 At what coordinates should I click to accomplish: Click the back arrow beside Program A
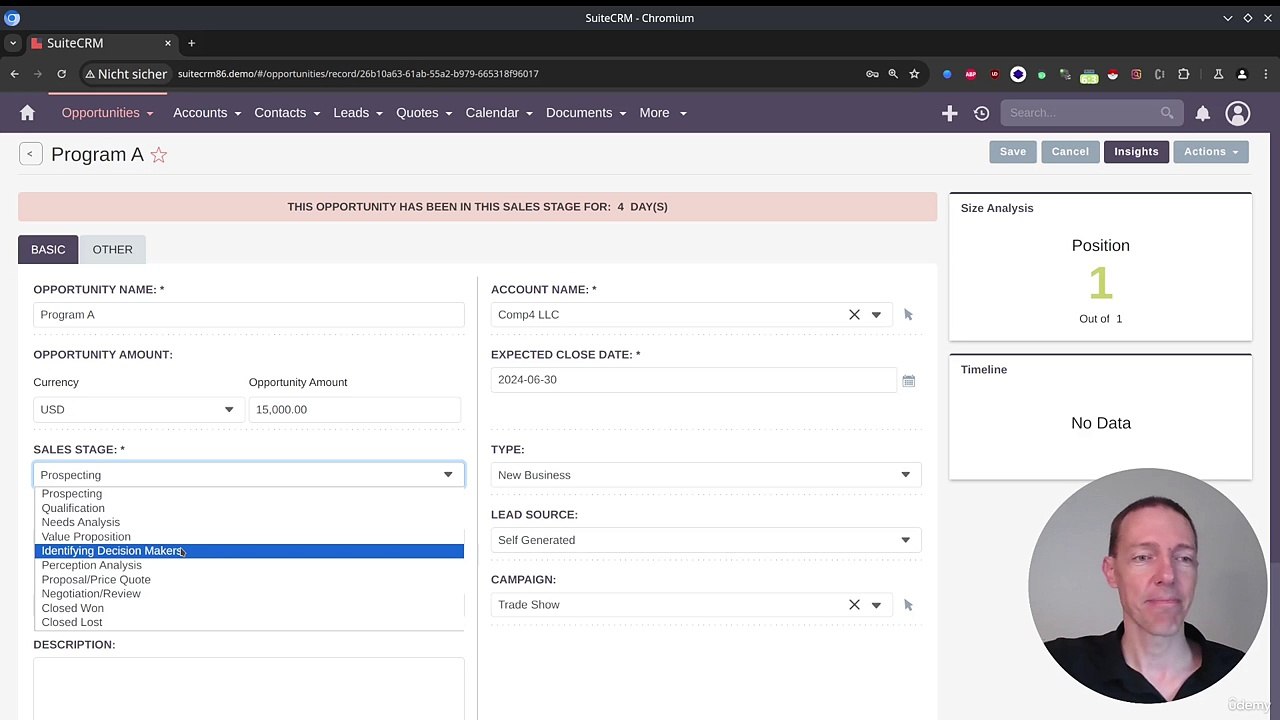(x=30, y=154)
